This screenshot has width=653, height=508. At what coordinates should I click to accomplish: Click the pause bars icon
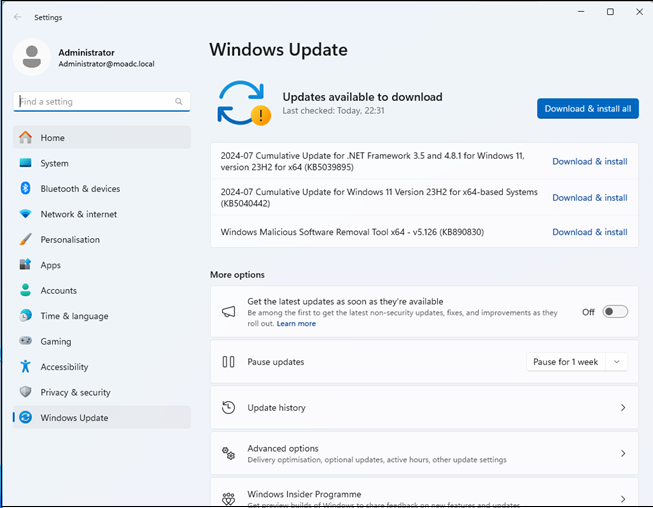point(229,362)
